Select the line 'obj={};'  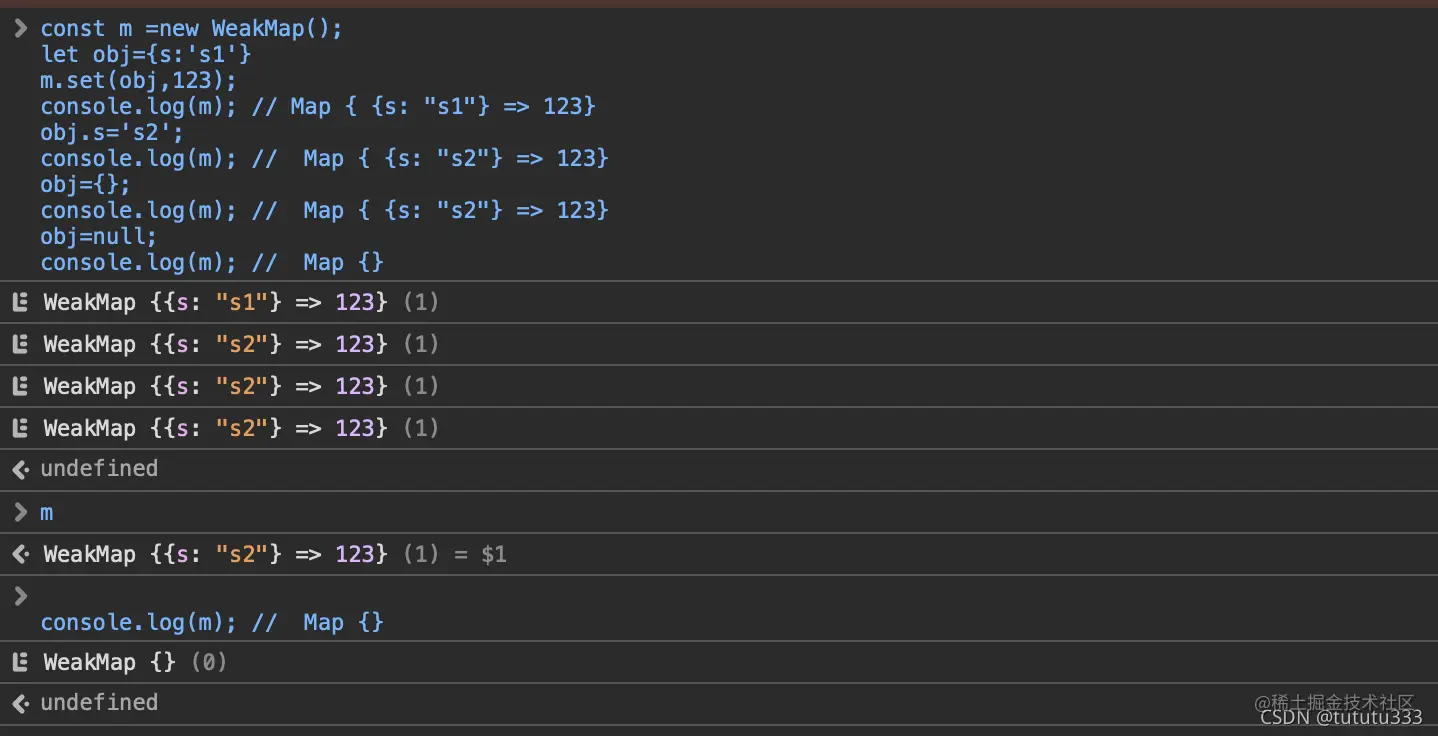tap(85, 184)
